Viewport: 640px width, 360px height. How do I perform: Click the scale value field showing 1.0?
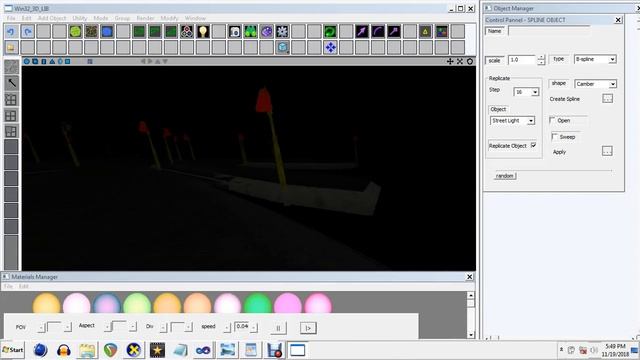[522, 60]
